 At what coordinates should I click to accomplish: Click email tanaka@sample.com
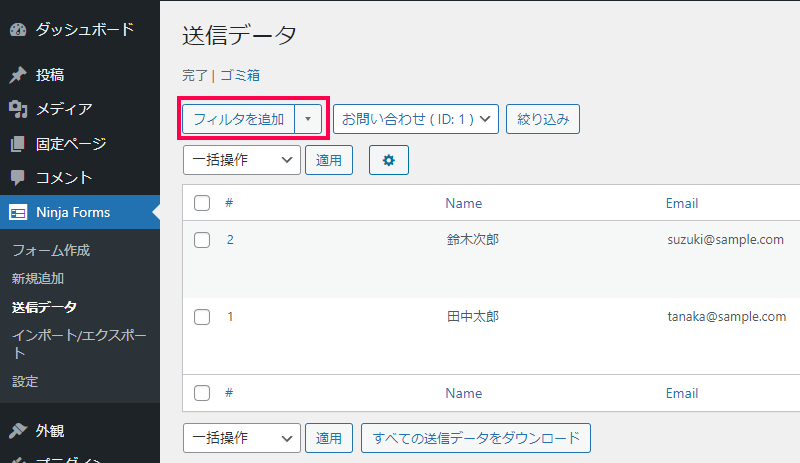point(727,316)
